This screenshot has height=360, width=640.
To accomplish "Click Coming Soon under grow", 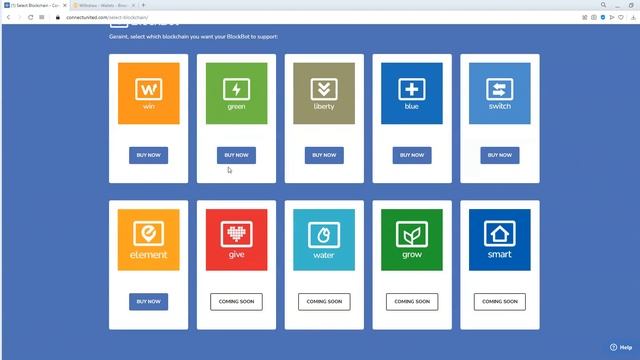I will (412, 302).
